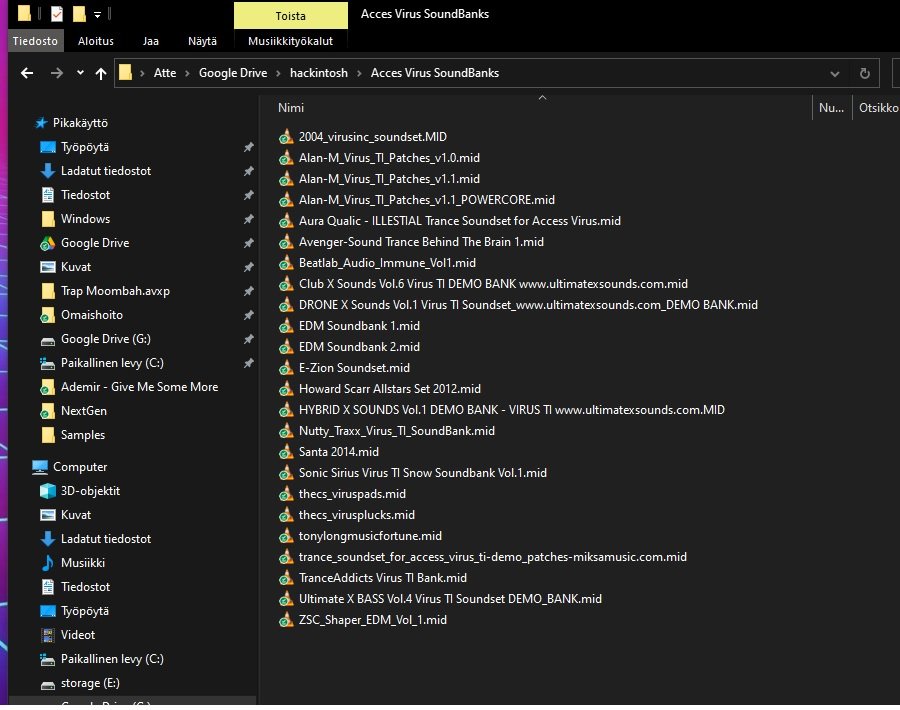Click Acces Virus SoundBanks breadcrumb
This screenshot has height=710, width=900.
click(435, 73)
